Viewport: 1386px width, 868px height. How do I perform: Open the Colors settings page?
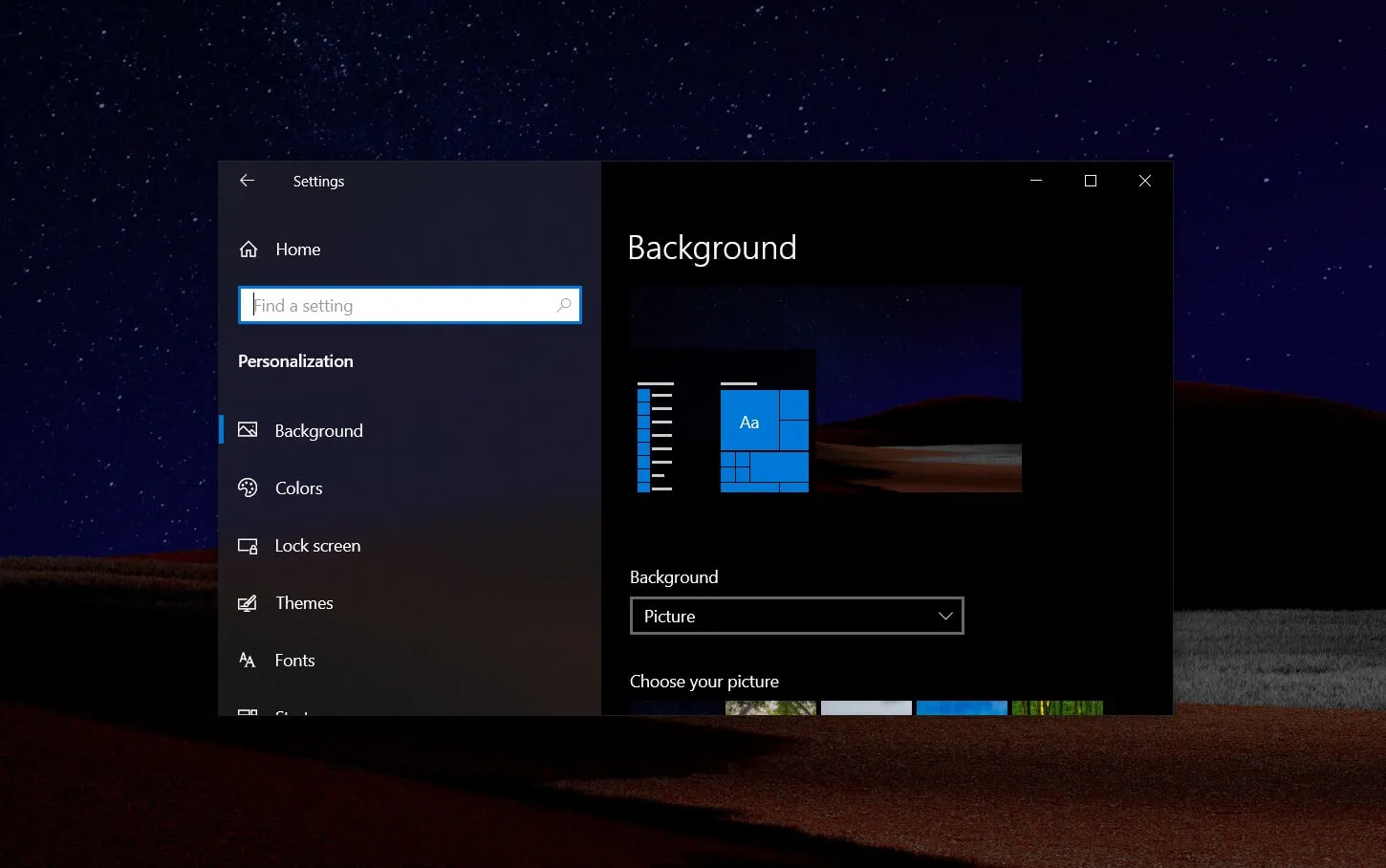409,488
